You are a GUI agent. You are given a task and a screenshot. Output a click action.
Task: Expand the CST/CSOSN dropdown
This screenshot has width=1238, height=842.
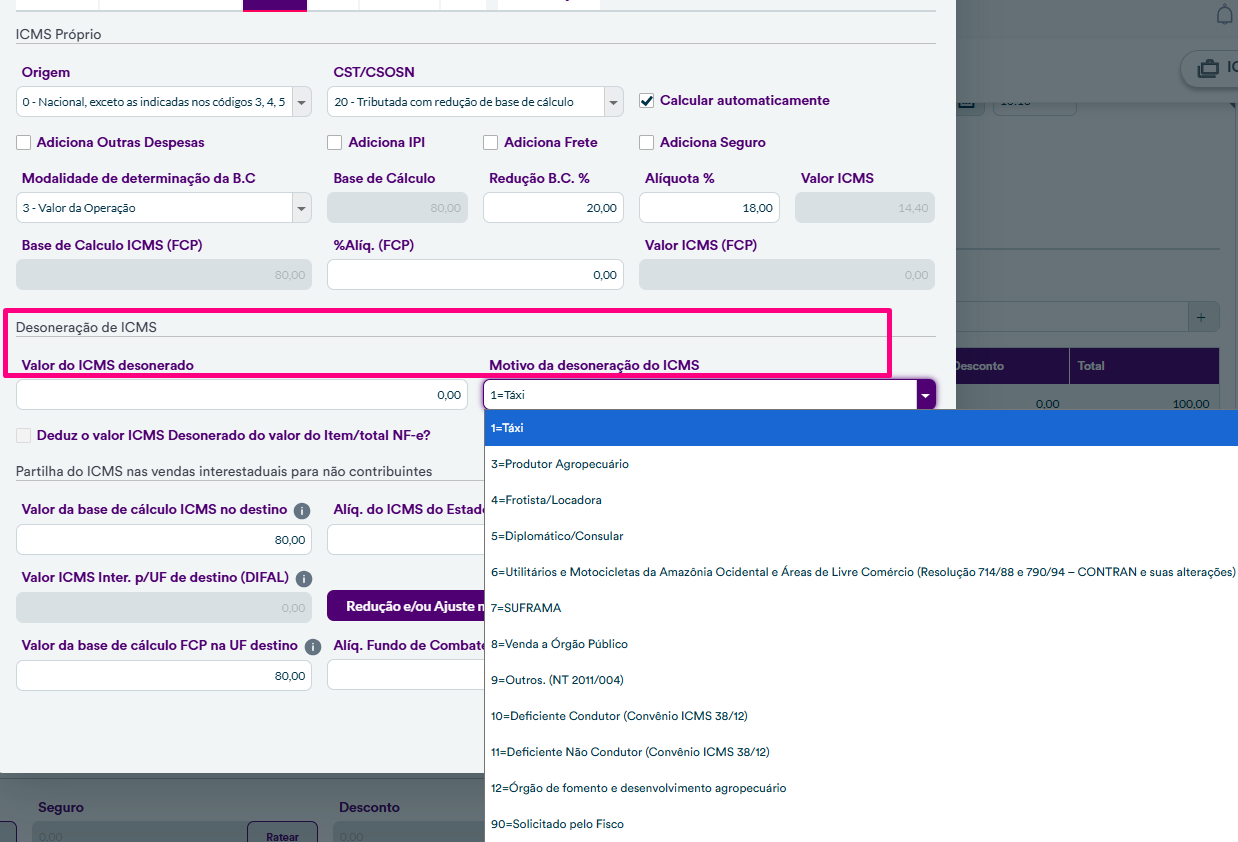[x=613, y=102]
